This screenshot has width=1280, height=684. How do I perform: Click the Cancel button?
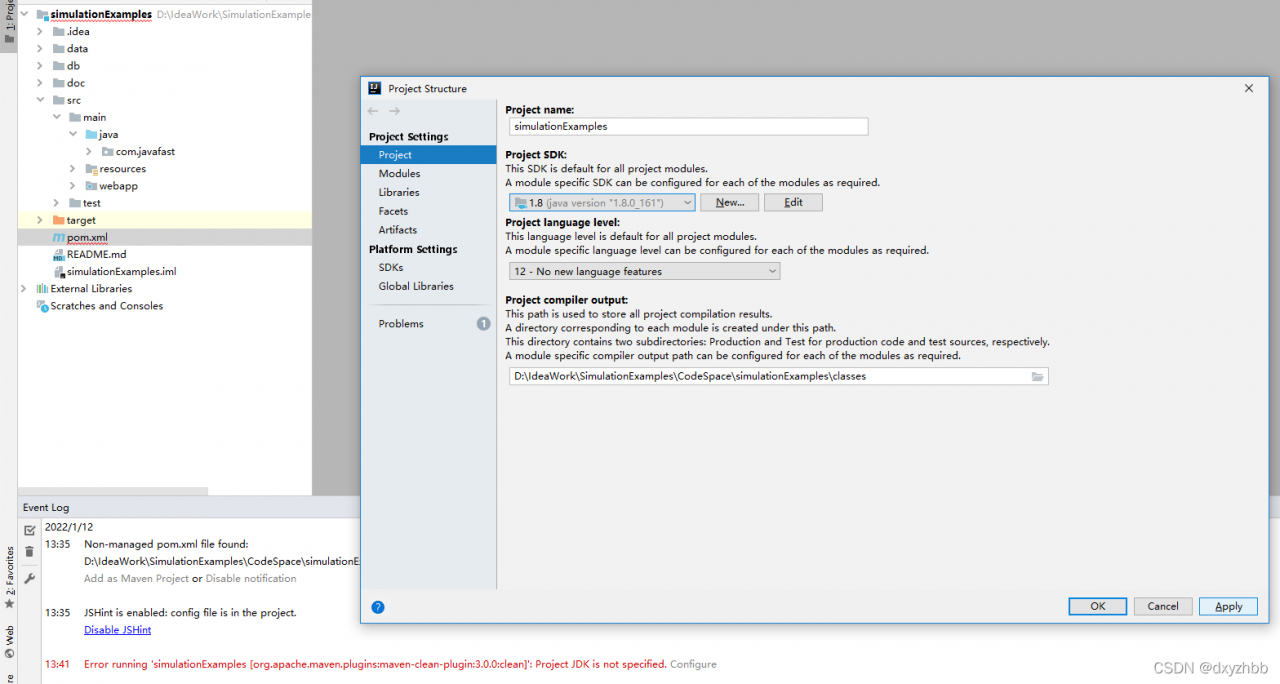point(1163,606)
